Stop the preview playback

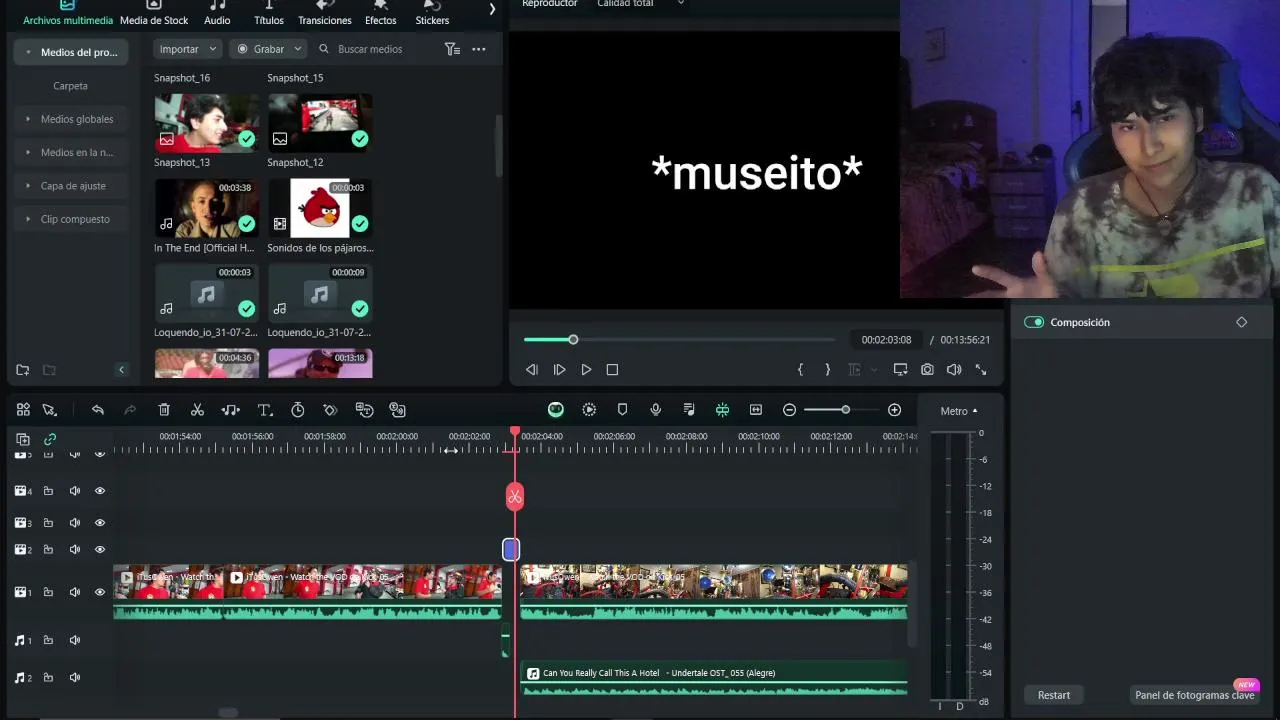point(613,370)
